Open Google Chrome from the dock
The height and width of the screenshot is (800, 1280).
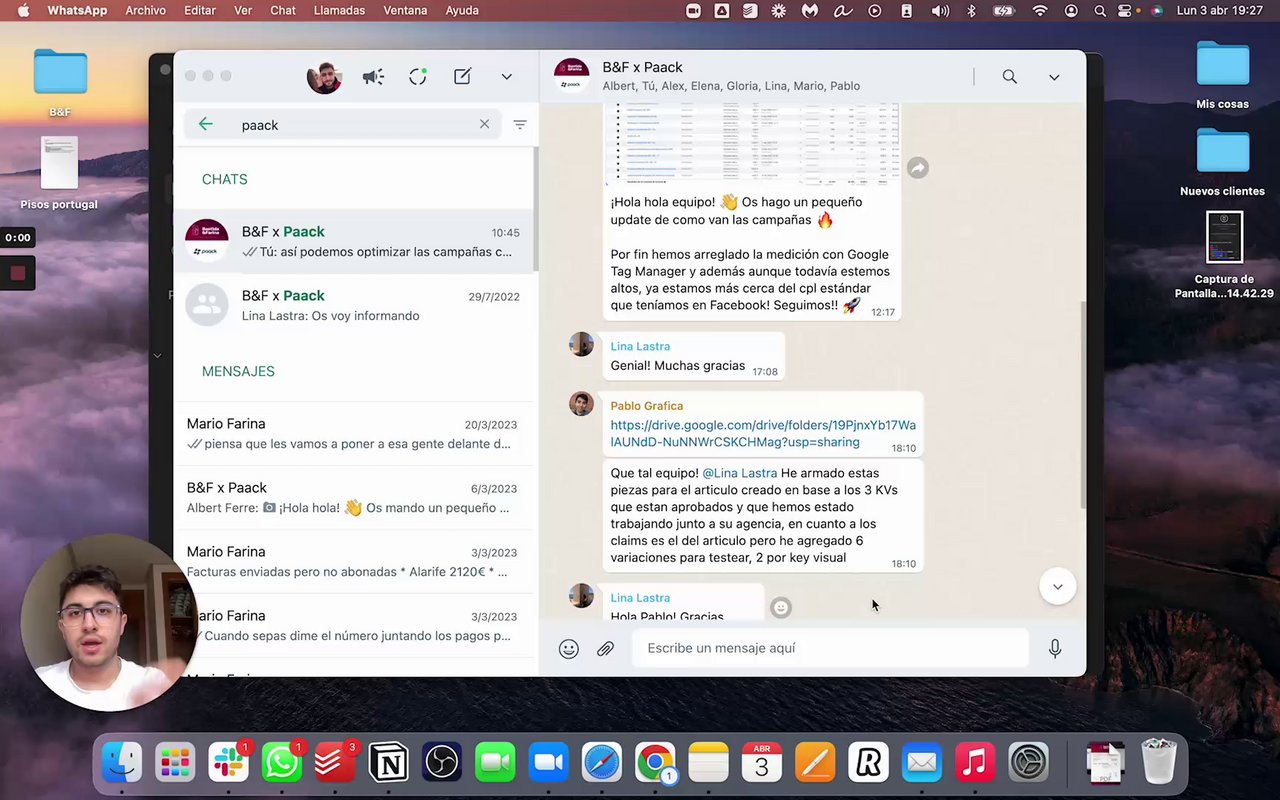point(655,763)
